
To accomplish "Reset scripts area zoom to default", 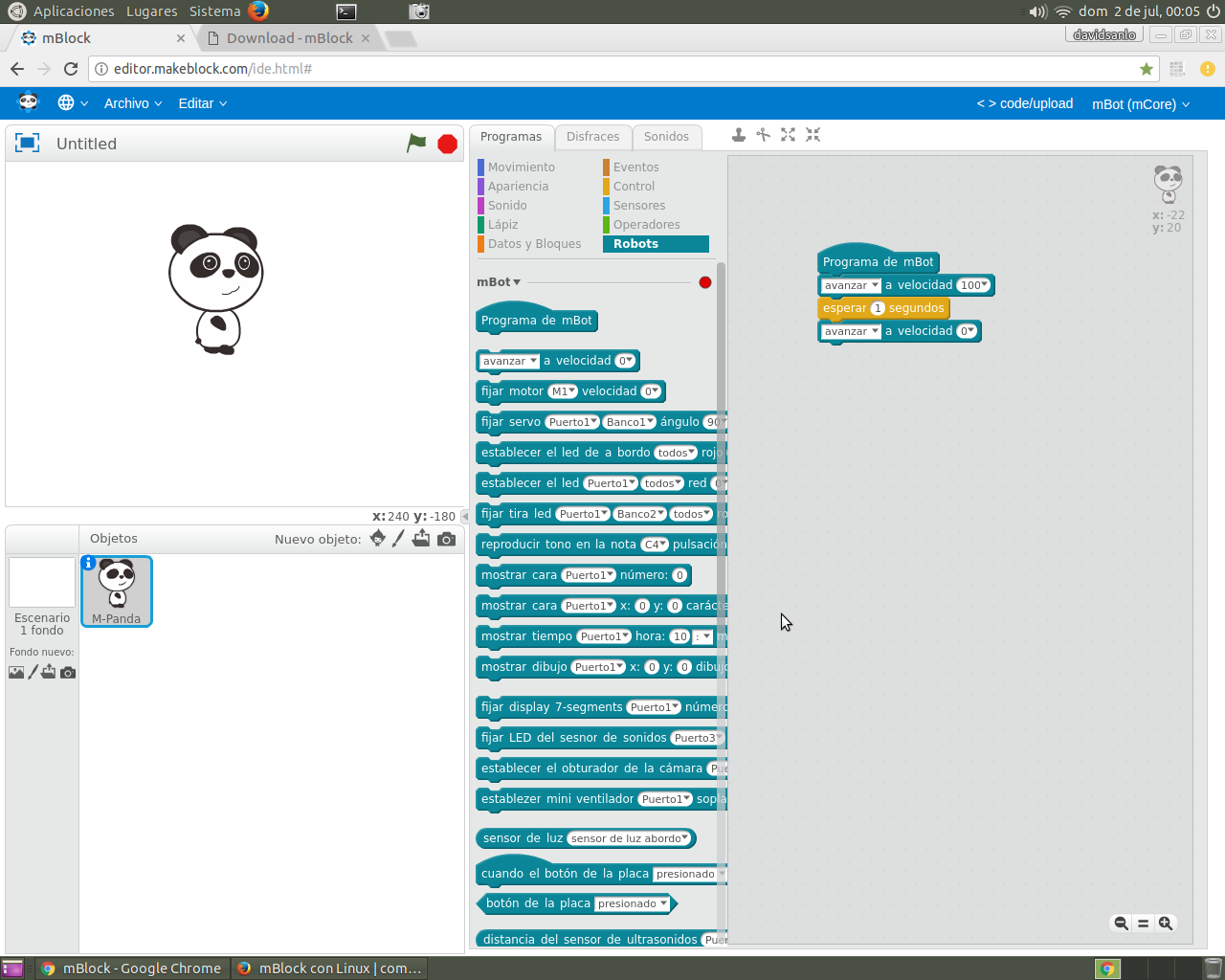I will coord(1143,924).
